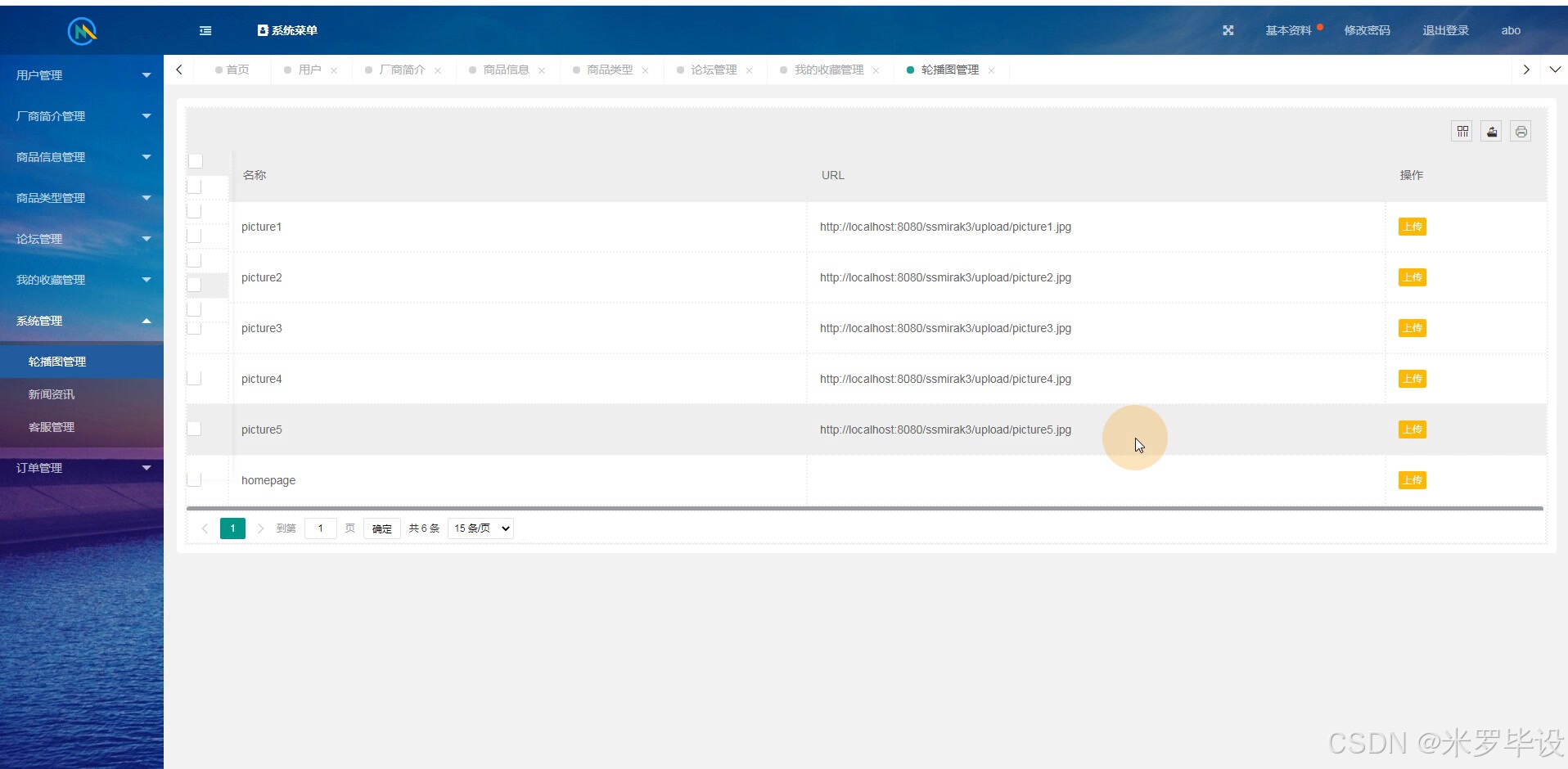
Task: Print table icon
Action: click(1521, 132)
